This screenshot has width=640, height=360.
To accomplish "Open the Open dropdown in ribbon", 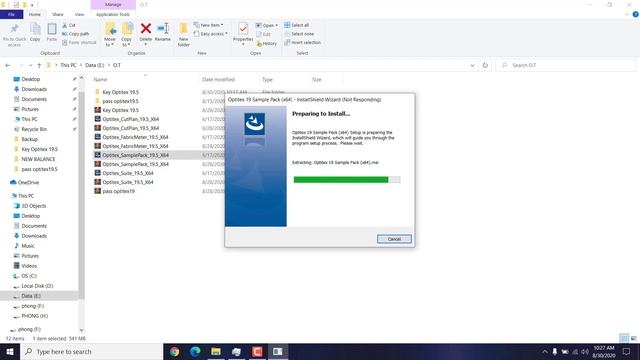I will click(x=267, y=25).
